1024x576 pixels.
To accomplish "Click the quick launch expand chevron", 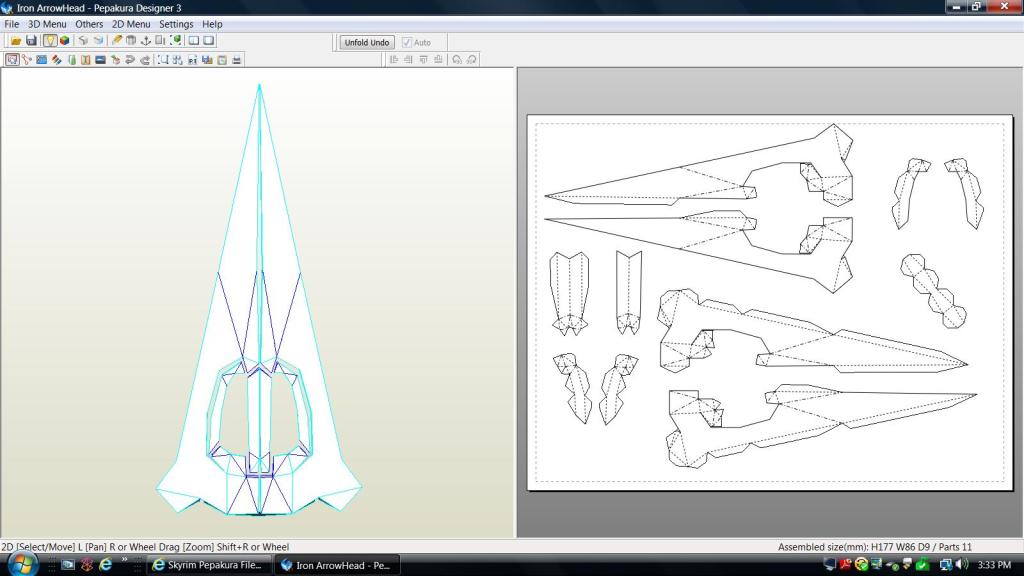I will (124, 560).
